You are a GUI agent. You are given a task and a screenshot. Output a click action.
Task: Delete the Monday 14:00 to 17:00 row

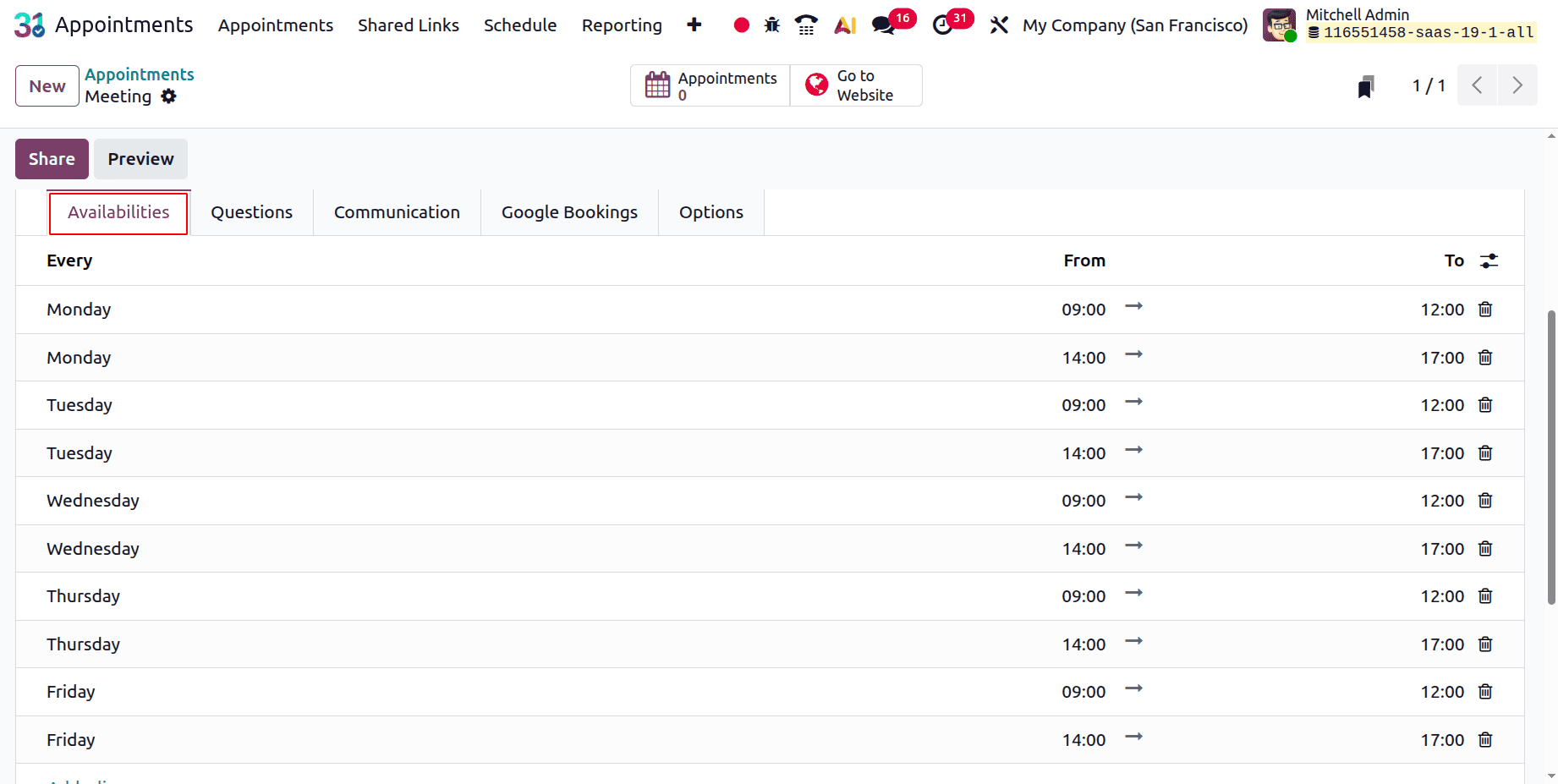tap(1485, 358)
